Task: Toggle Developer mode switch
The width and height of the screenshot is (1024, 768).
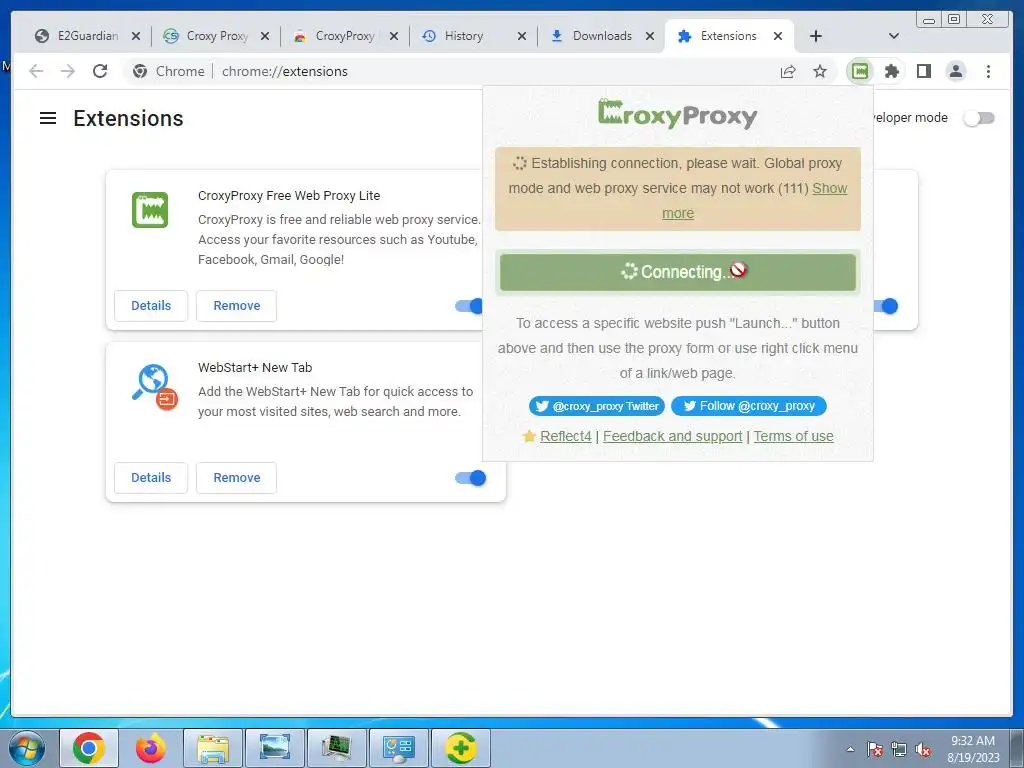Action: (980, 118)
